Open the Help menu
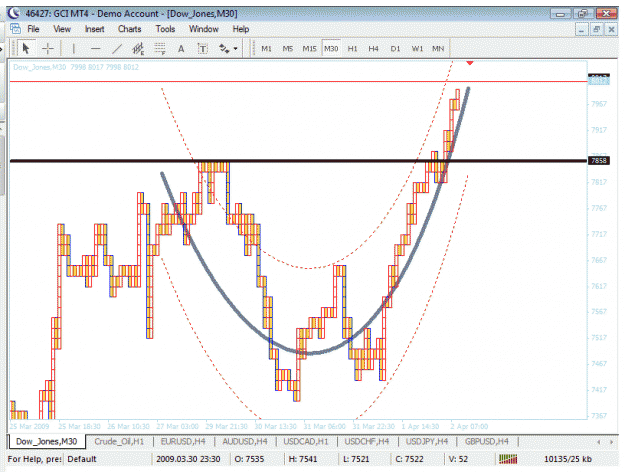The width and height of the screenshot is (625, 472). (241, 29)
